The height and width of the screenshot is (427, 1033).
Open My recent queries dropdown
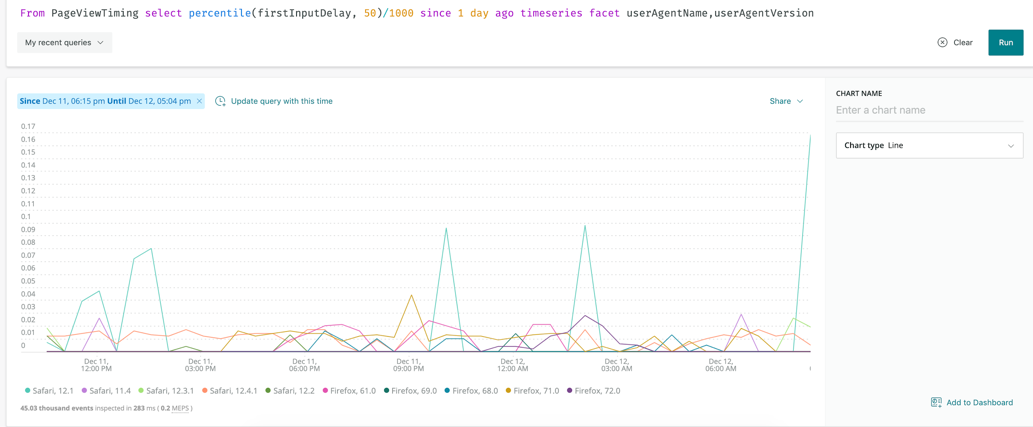[65, 42]
